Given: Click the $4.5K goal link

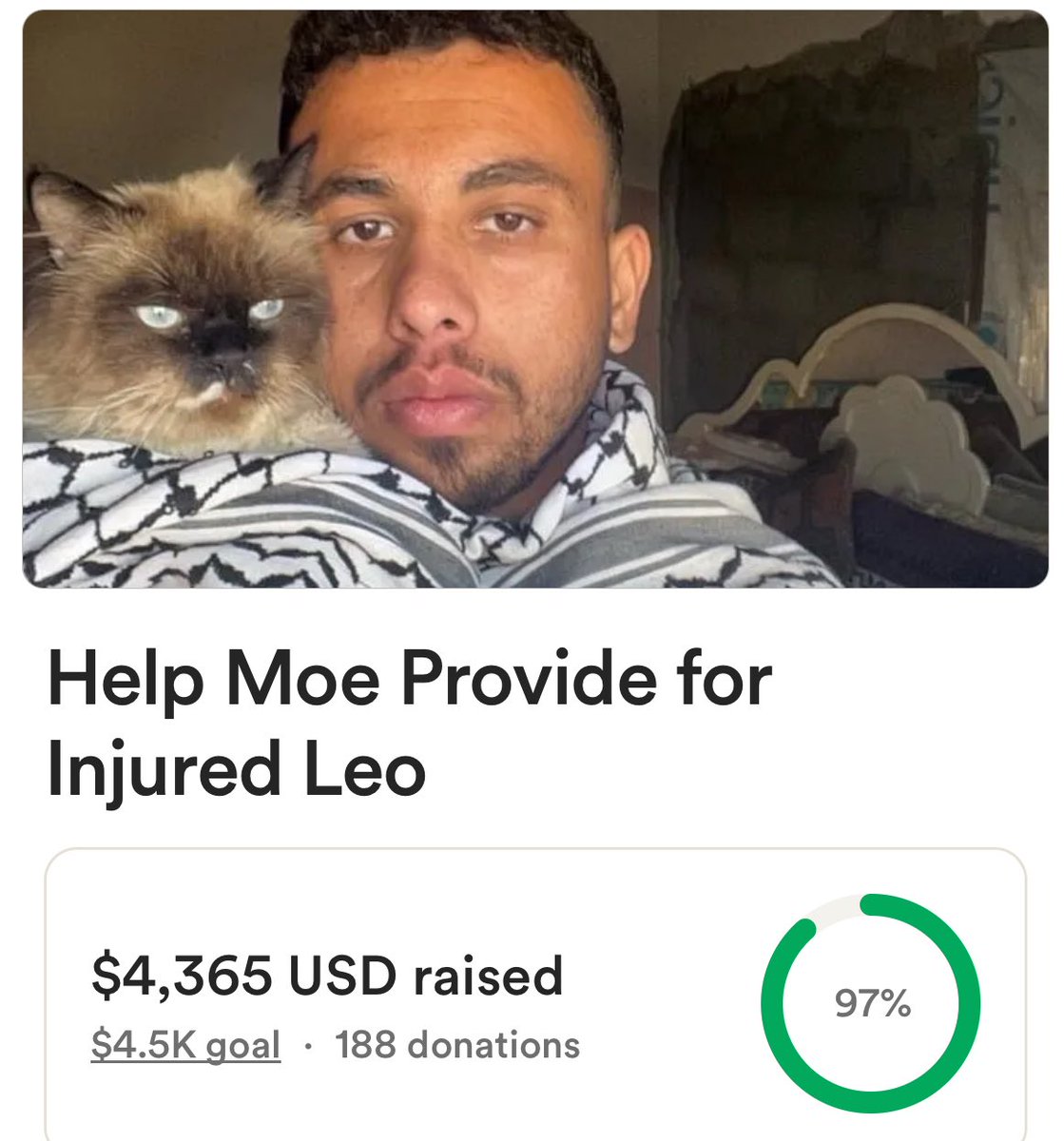Looking at the screenshot, I should pos(185,1045).
